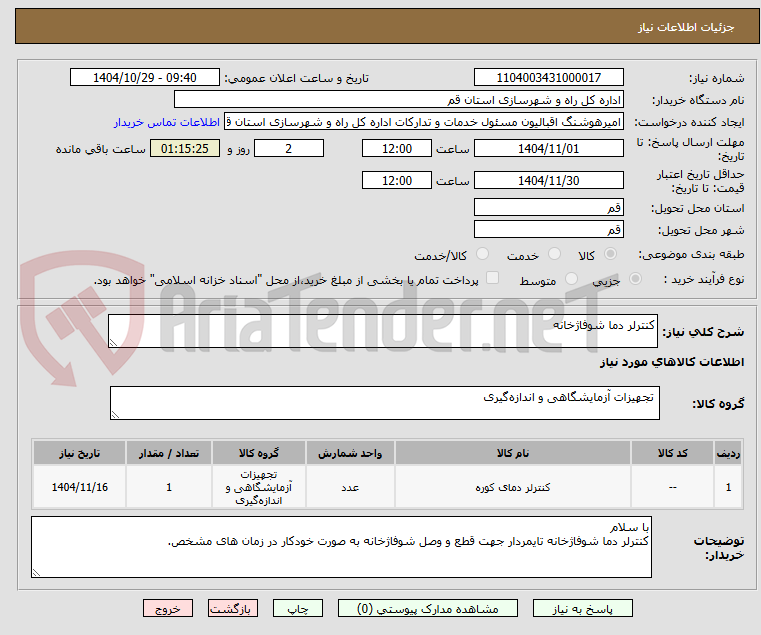Click the جزئیات اطلاعات نیاز header title
This screenshot has height=635, width=761.
pos(686,27)
